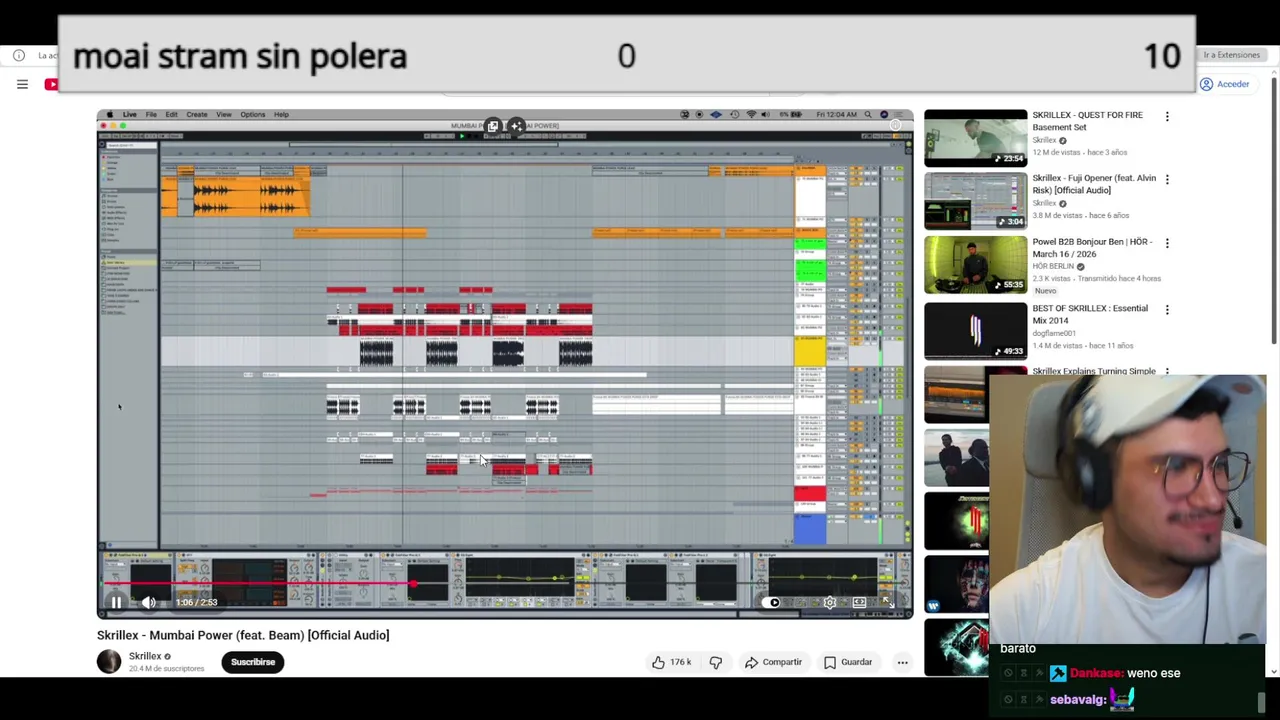Image resolution: width=1280 pixels, height=720 pixels.
Task: Click the Dankase username in chat
Action: (1096, 674)
